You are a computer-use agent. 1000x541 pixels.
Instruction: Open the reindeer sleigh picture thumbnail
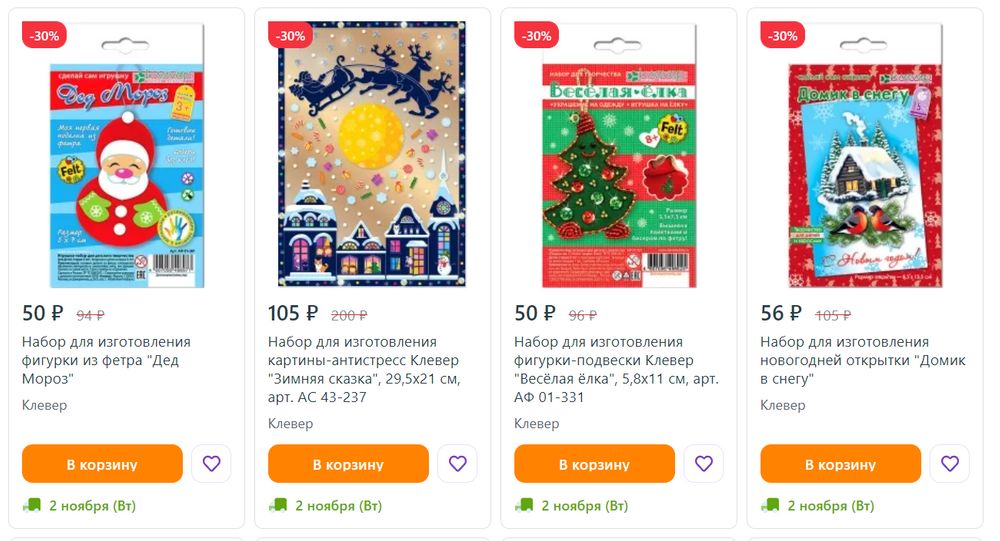click(372, 154)
